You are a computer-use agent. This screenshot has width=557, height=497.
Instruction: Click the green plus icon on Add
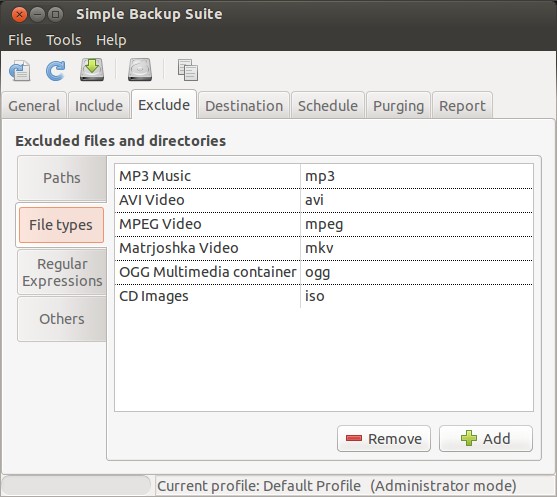(469, 438)
